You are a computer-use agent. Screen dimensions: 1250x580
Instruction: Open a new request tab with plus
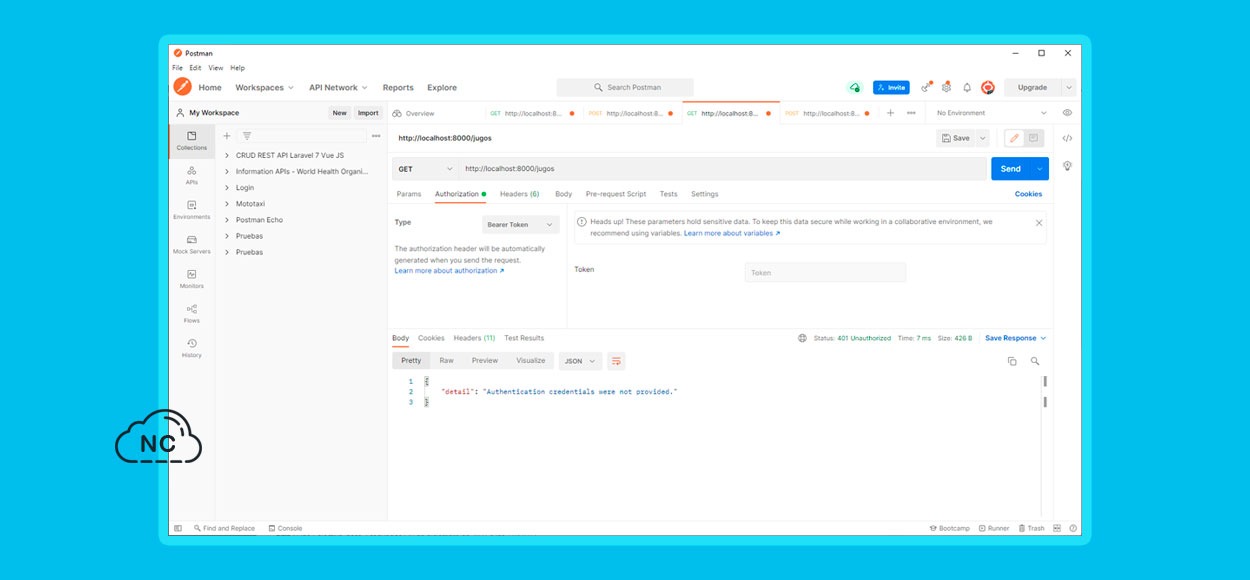point(890,113)
